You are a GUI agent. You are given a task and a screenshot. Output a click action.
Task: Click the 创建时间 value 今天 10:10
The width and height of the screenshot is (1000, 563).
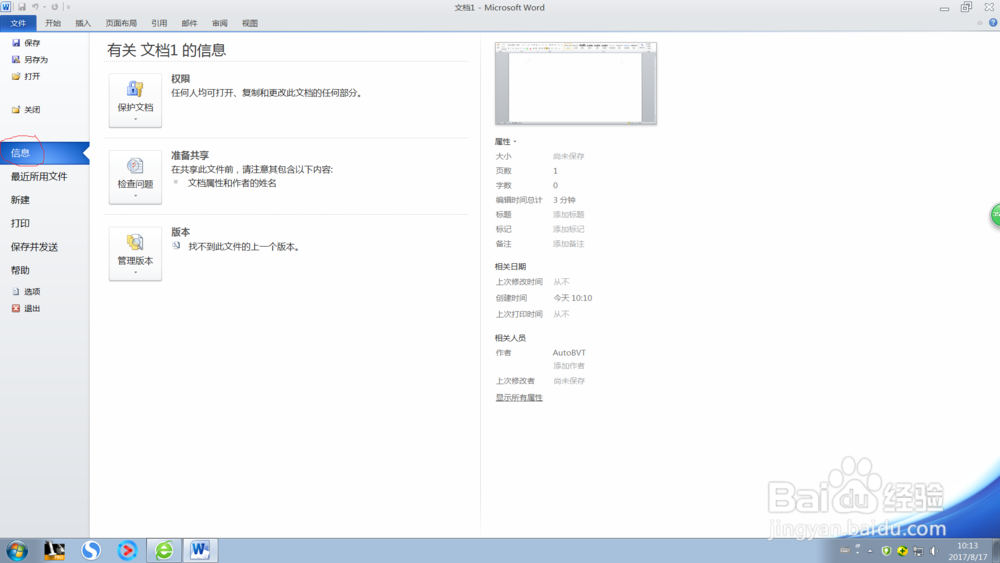tap(573, 298)
